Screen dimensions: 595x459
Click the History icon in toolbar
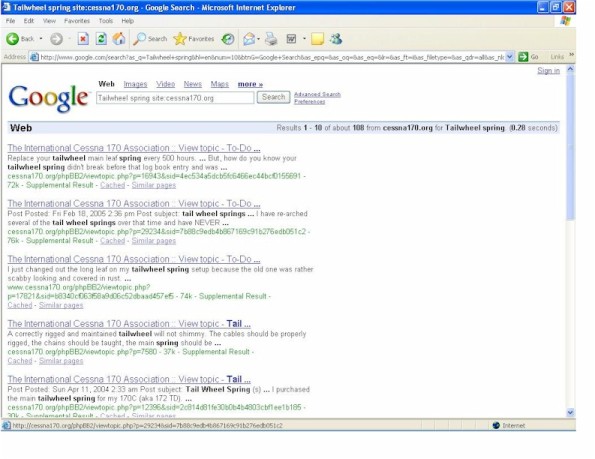228,39
